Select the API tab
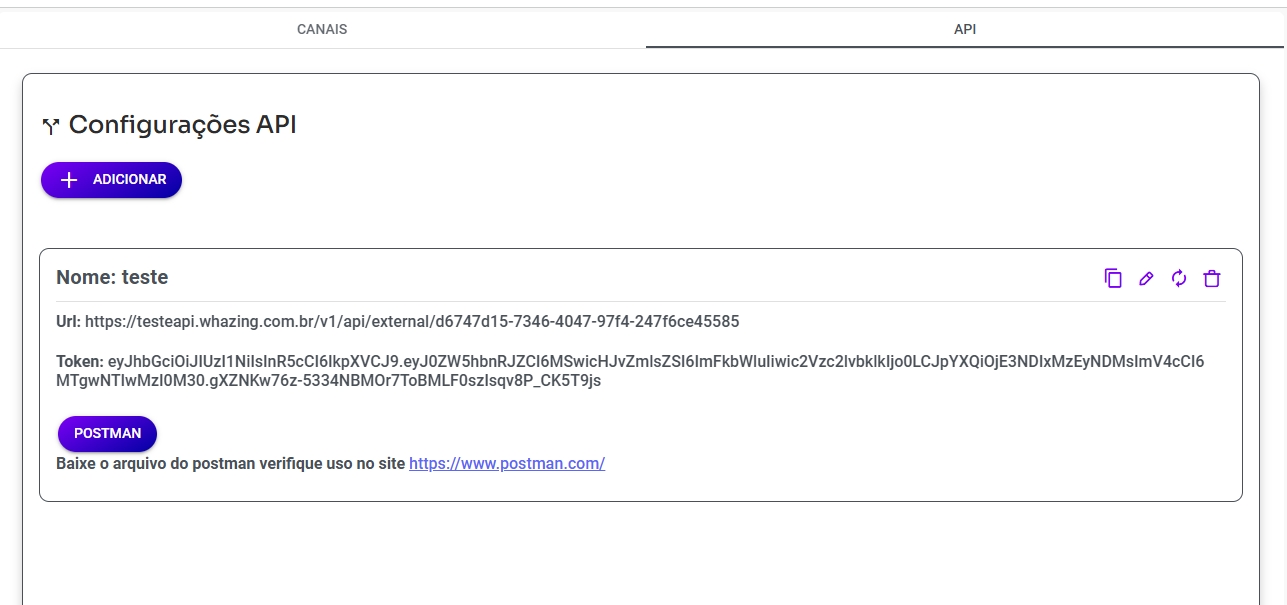The image size is (1287, 605). coord(965,29)
